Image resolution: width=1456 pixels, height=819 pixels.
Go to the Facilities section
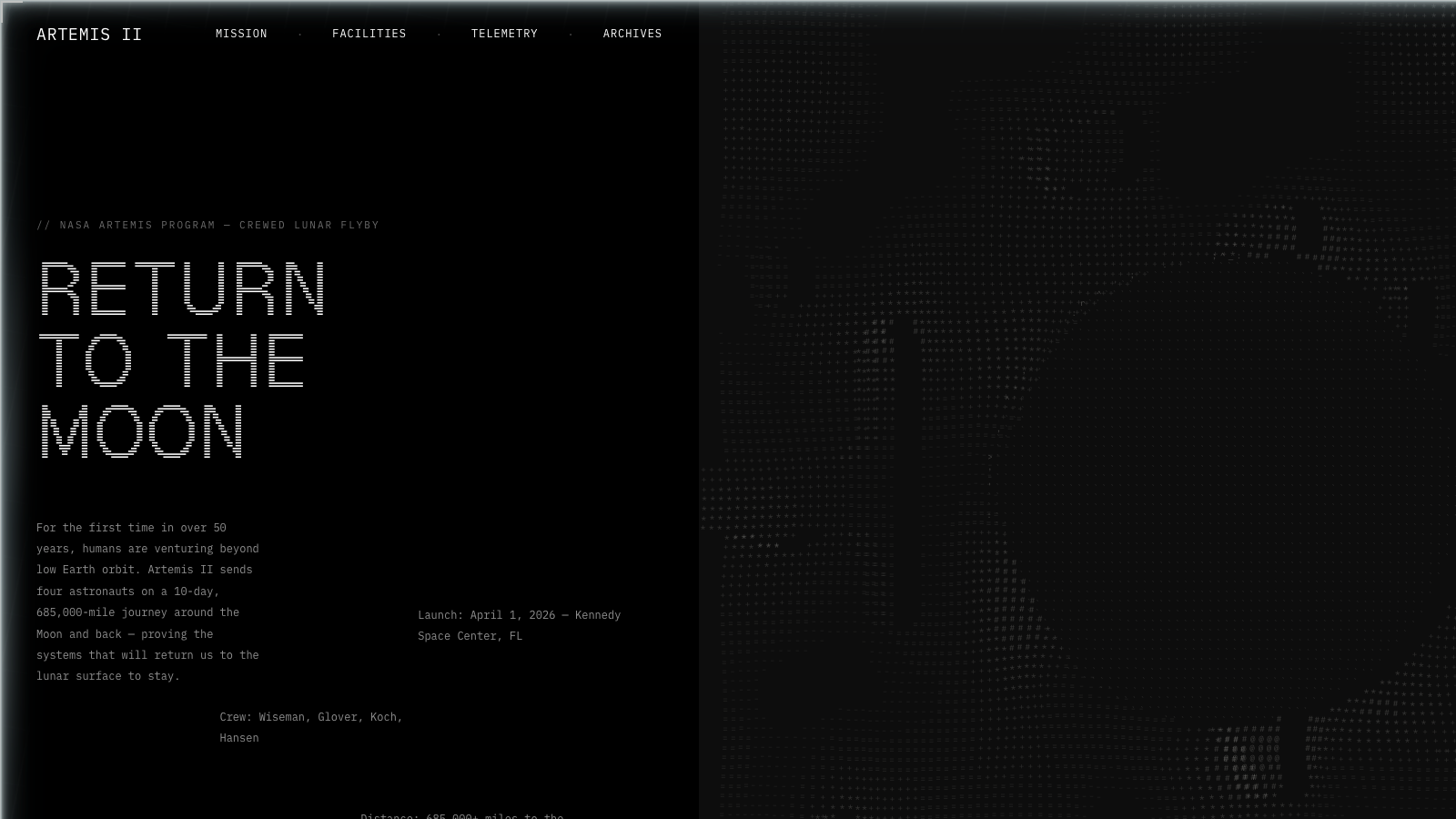[x=369, y=34]
